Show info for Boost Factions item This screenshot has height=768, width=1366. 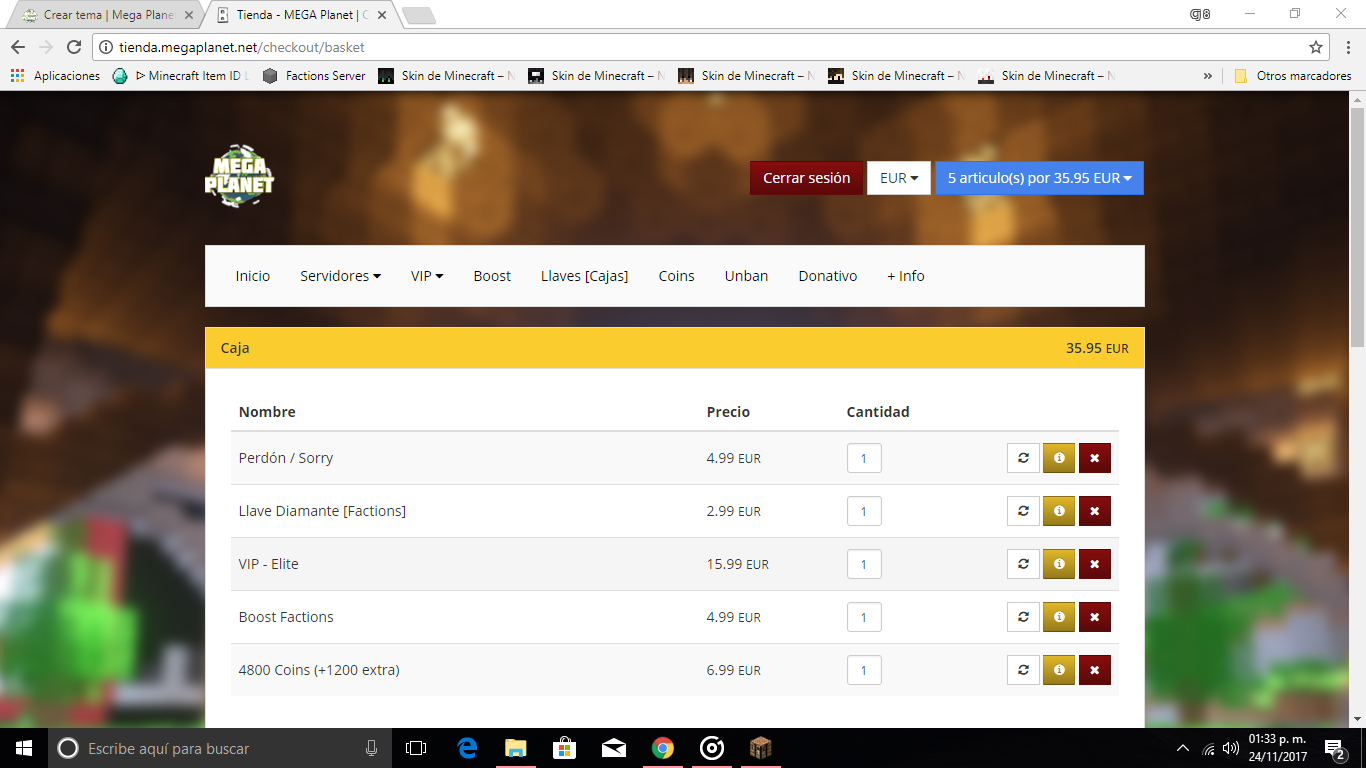click(1059, 617)
